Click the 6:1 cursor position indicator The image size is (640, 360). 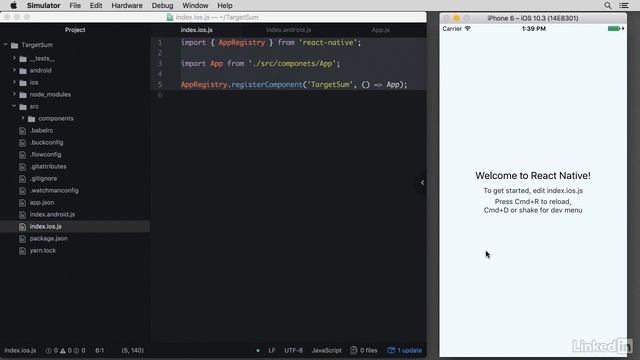(x=100, y=350)
